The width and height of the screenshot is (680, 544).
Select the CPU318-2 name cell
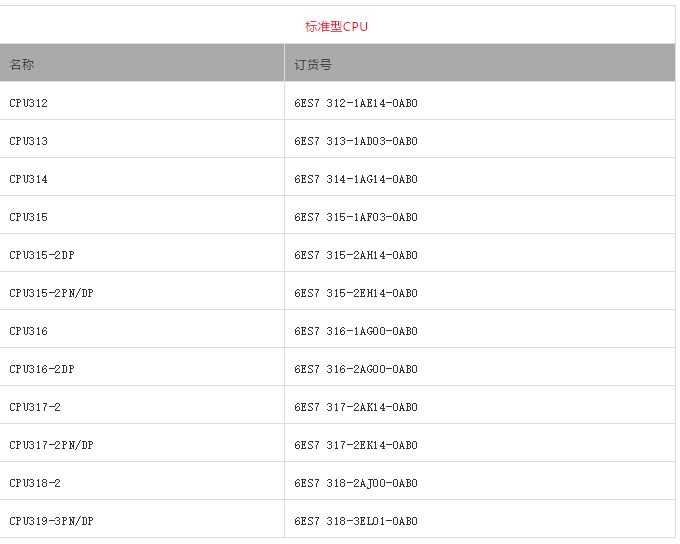[x=35, y=483]
